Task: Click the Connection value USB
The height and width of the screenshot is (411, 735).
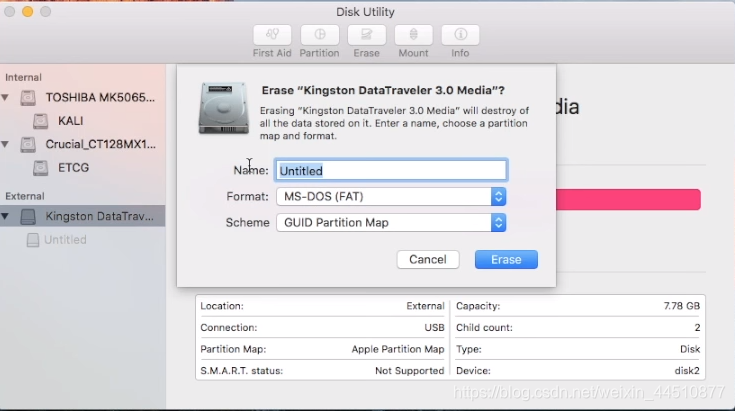Action: click(435, 328)
